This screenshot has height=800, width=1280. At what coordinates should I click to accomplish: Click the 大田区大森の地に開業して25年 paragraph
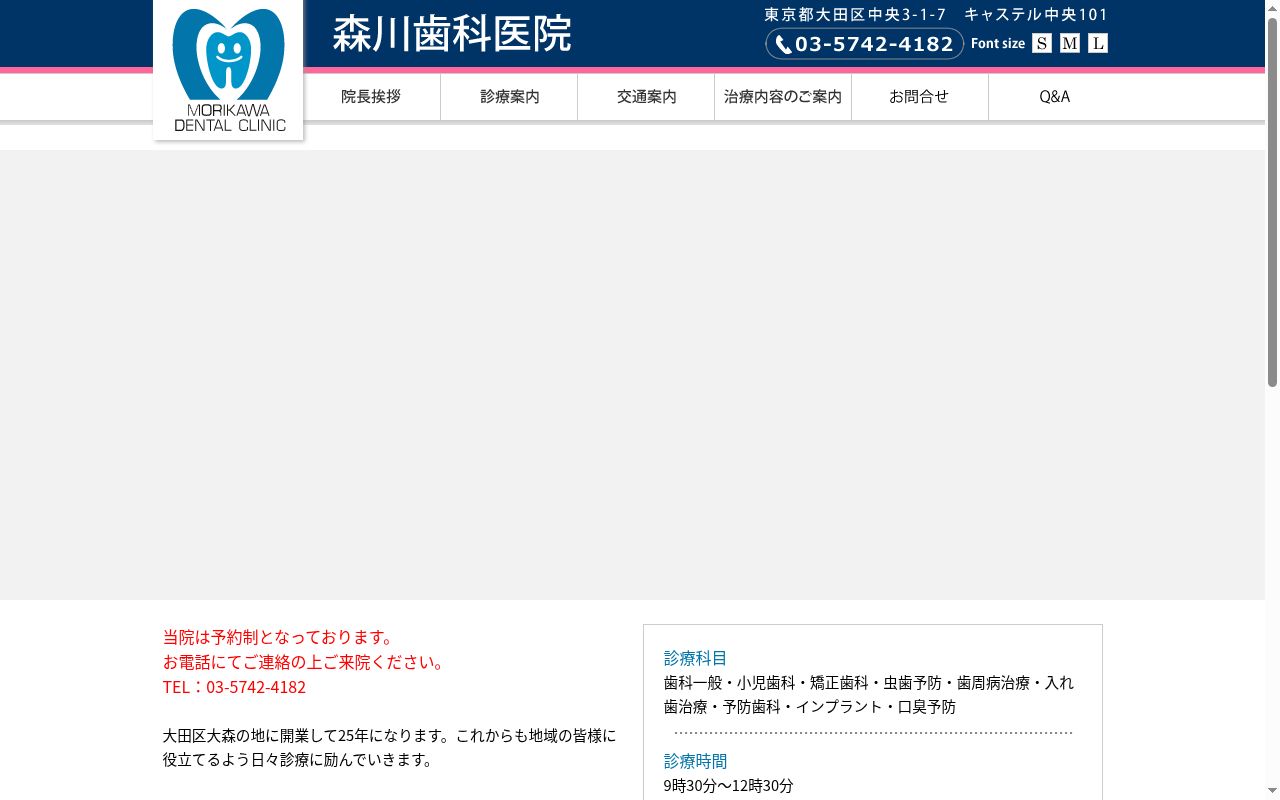[x=389, y=747]
